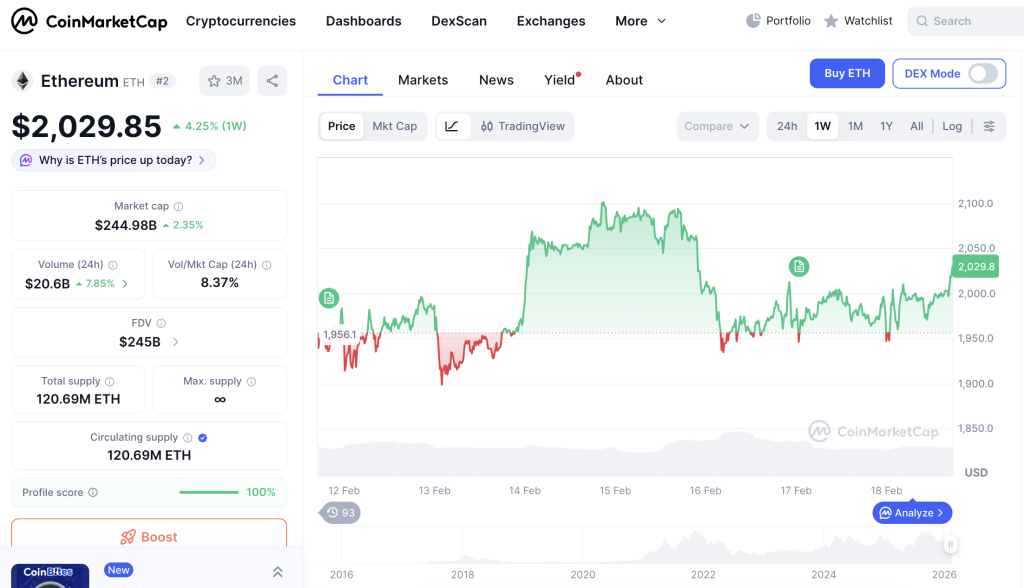Click the Portfolio pie chart icon

[753, 21]
